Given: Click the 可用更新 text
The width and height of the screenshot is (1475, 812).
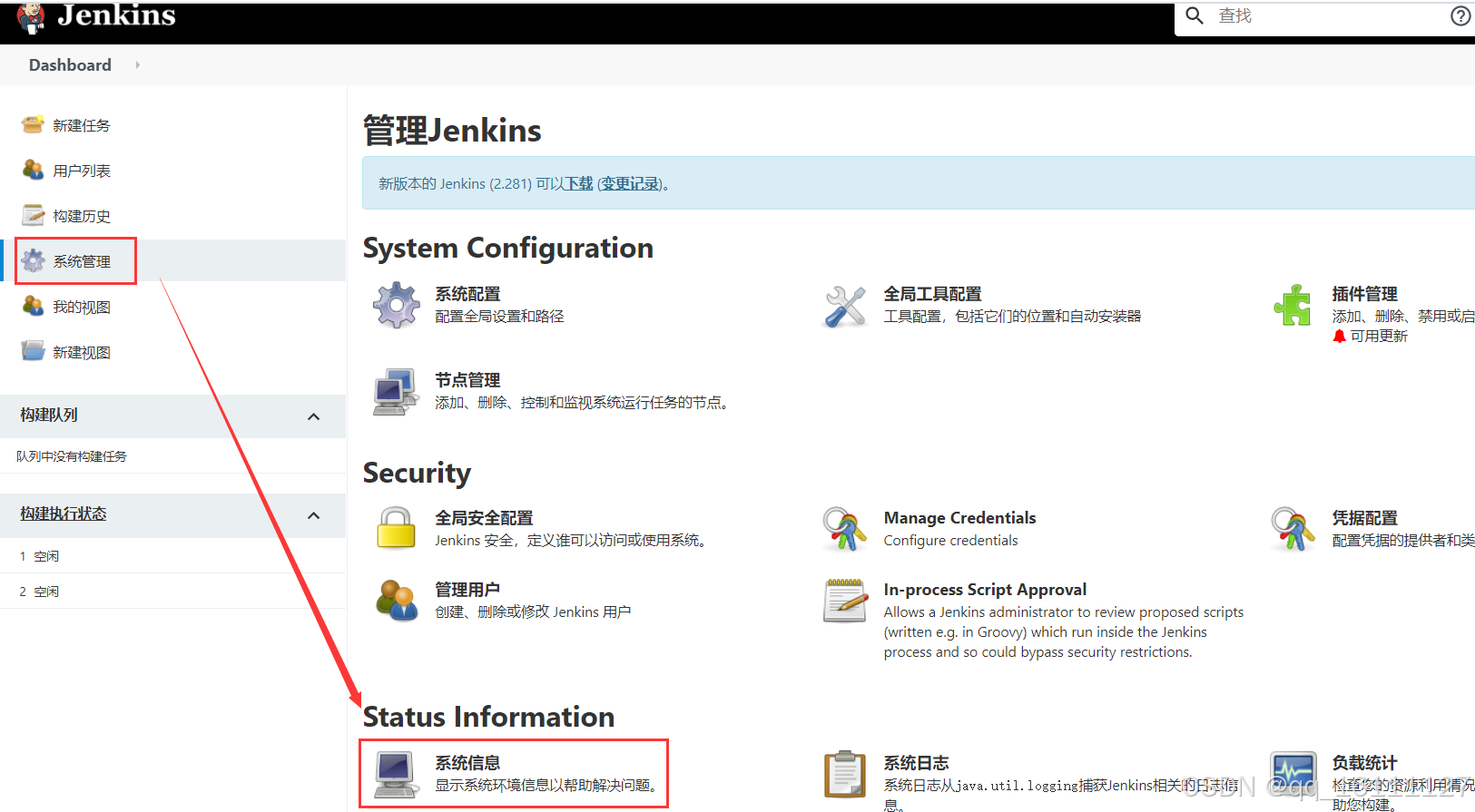Looking at the screenshot, I should click(x=1379, y=336).
